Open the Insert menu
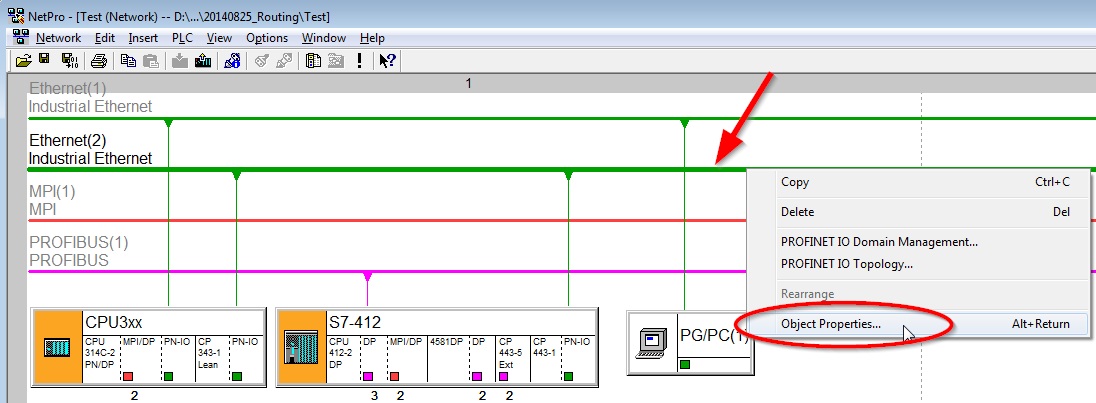Screen dimensions: 1096x403 point(143,38)
